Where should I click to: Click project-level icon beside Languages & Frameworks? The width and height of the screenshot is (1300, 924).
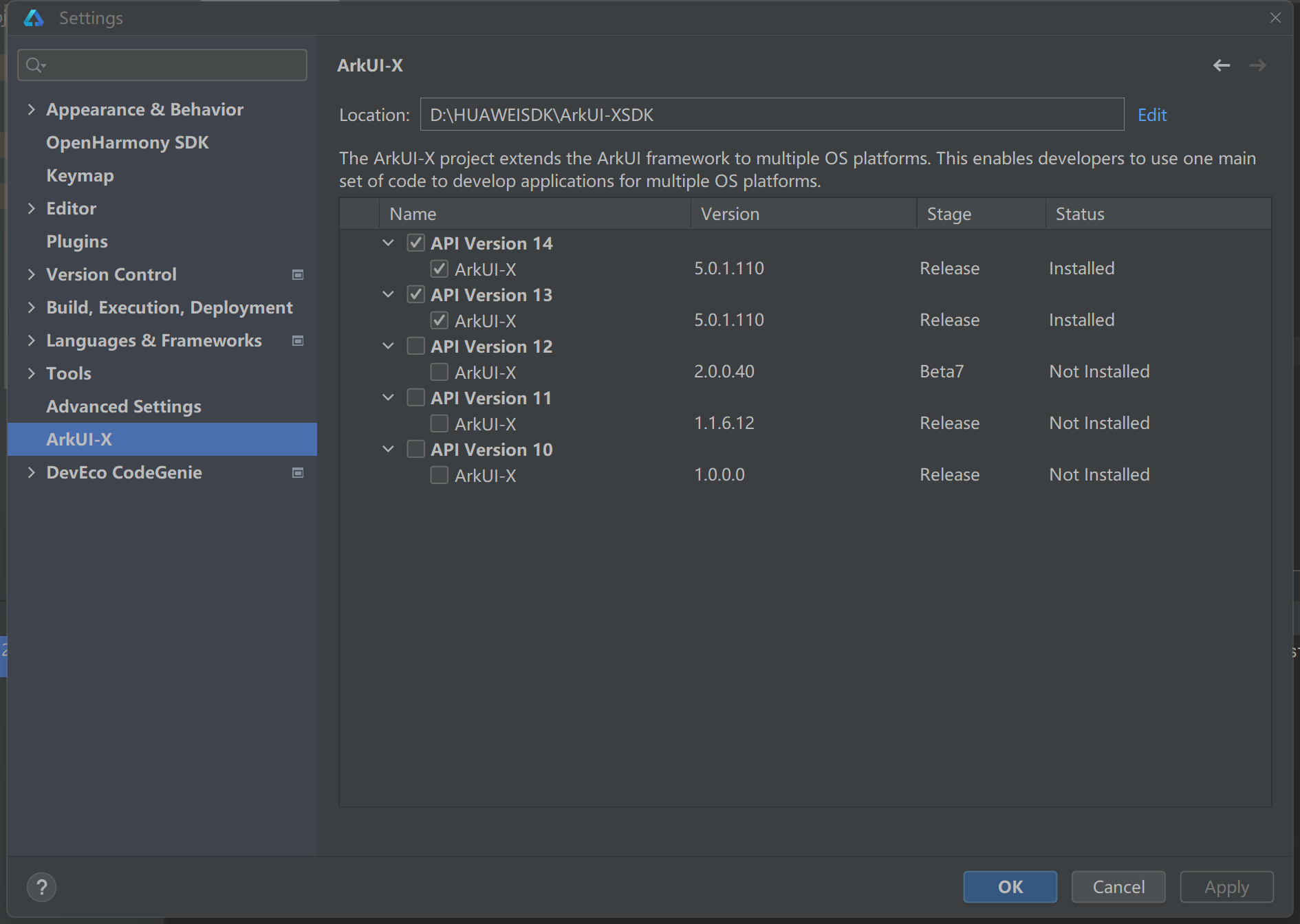tap(298, 340)
